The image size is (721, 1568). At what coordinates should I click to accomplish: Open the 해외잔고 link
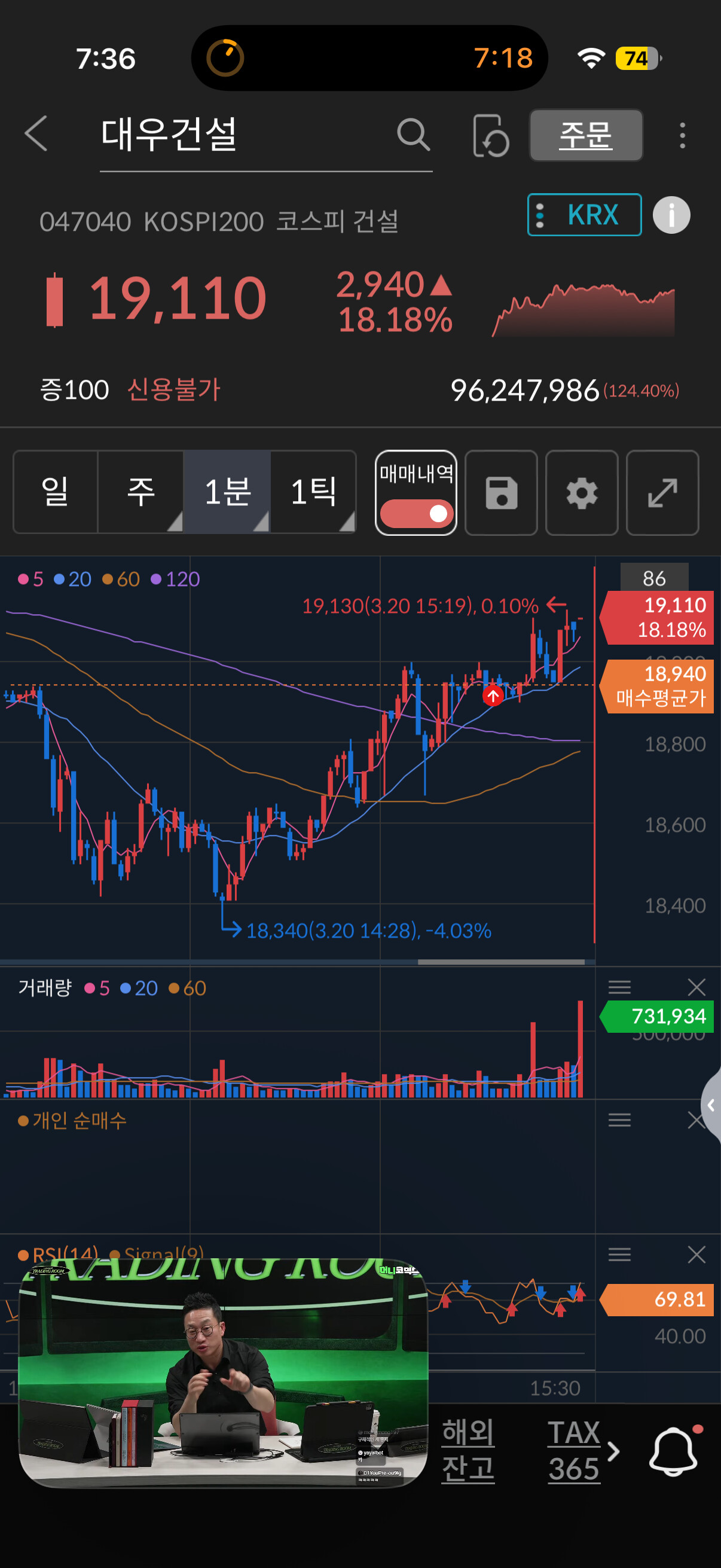pos(468,1451)
